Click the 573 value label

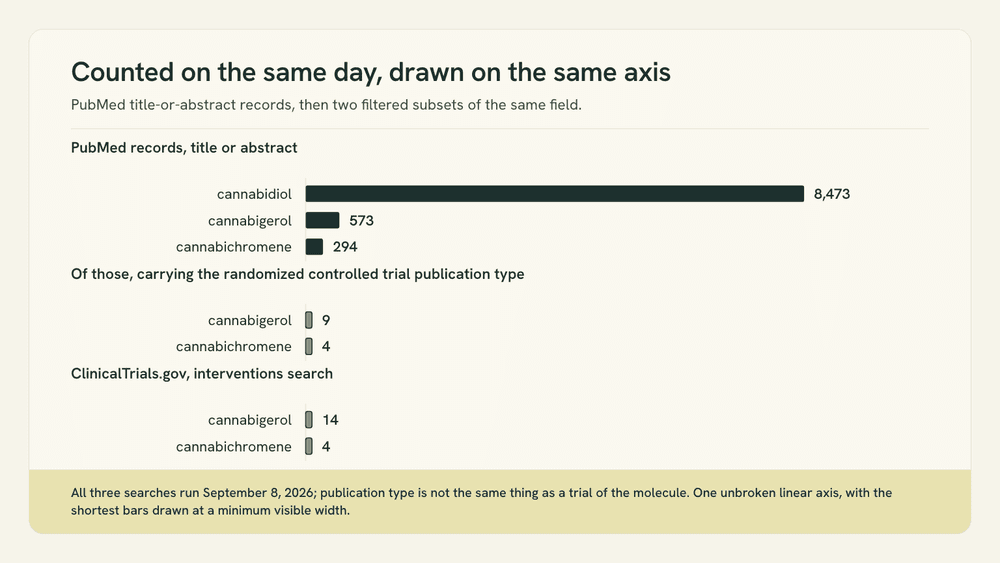tap(361, 221)
